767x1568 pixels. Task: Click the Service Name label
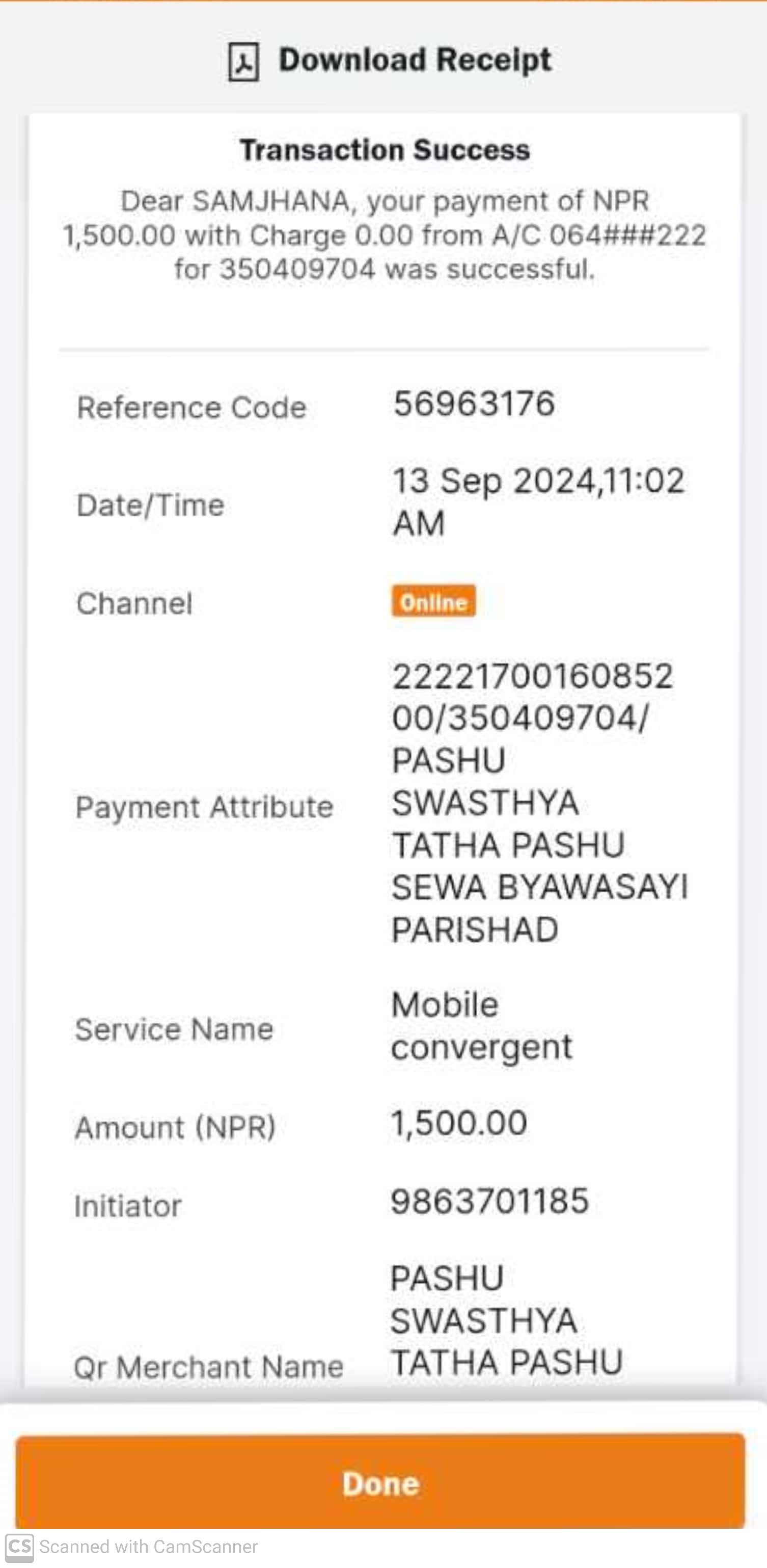(x=174, y=1029)
